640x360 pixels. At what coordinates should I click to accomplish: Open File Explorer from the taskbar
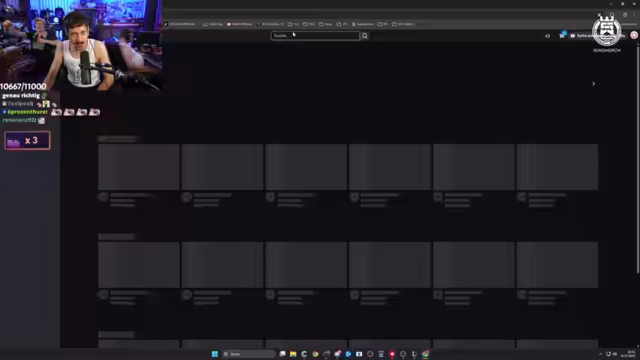click(x=293, y=354)
